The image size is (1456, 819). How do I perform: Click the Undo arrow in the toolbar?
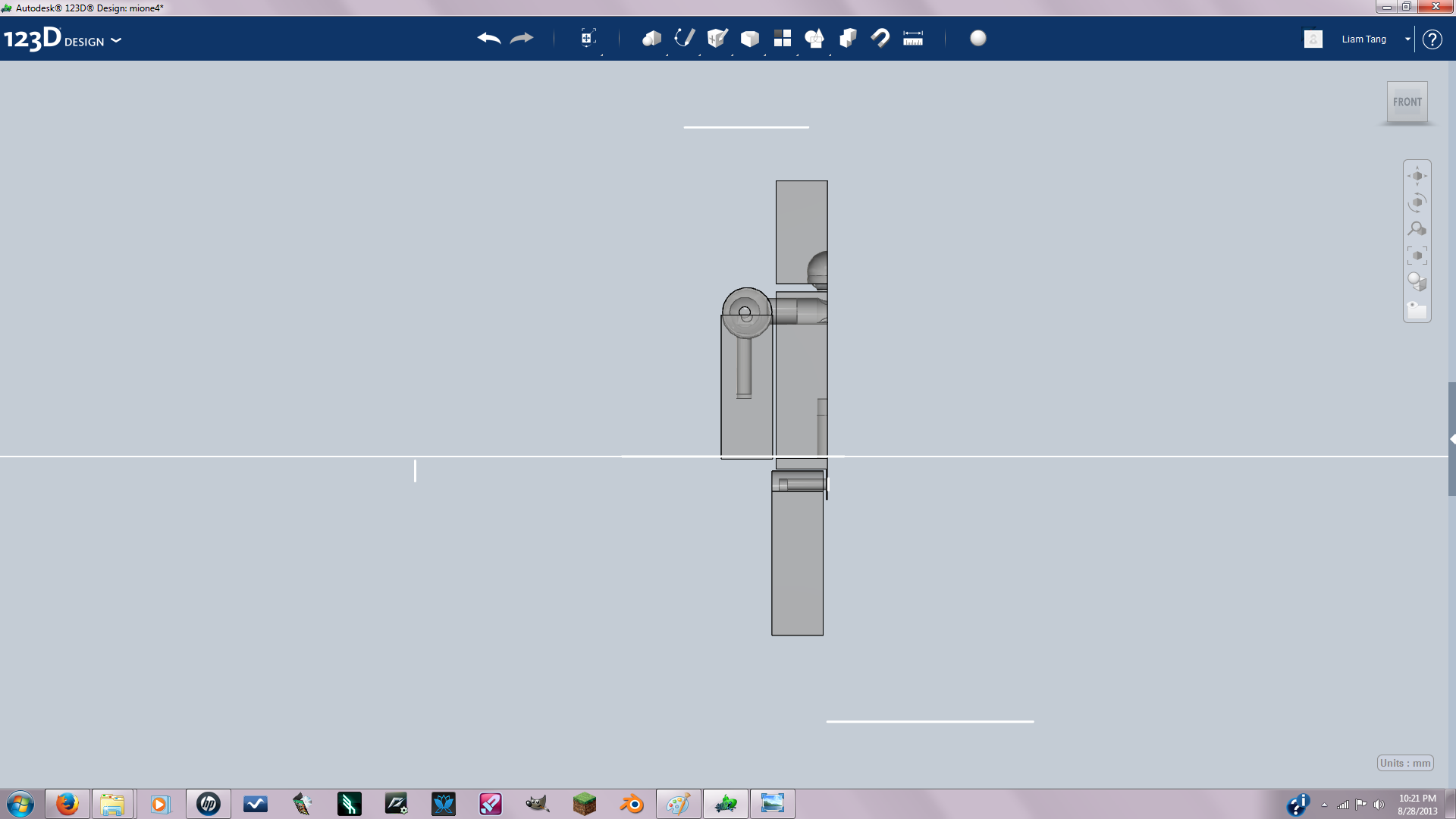tap(489, 38)
